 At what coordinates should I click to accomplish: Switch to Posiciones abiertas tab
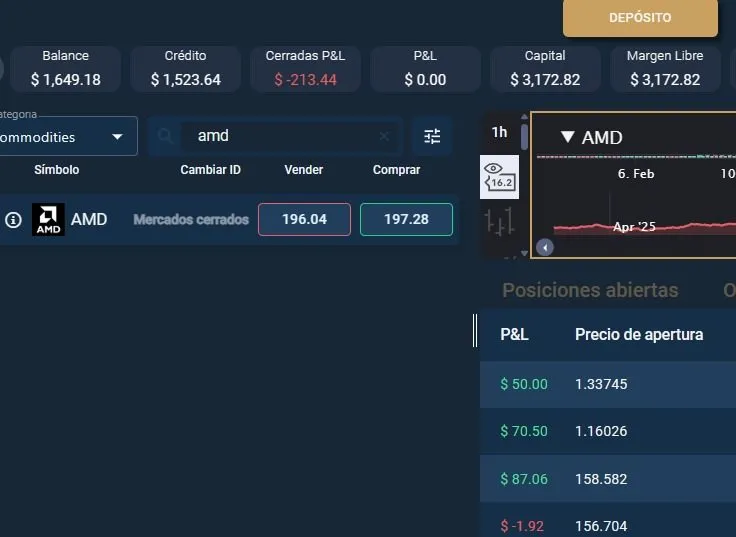(590, 290)
